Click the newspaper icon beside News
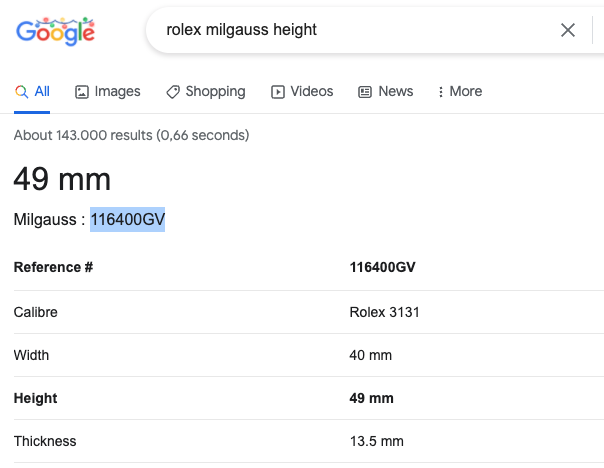Screen dimensions: 604x468 click(365, 92)
